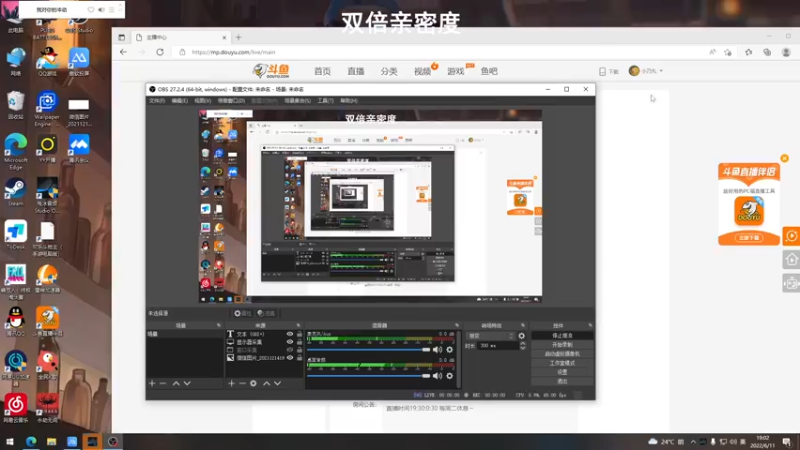Open the 工具(T) menu in OBS
800x450 pixels.
pos(325,101)
